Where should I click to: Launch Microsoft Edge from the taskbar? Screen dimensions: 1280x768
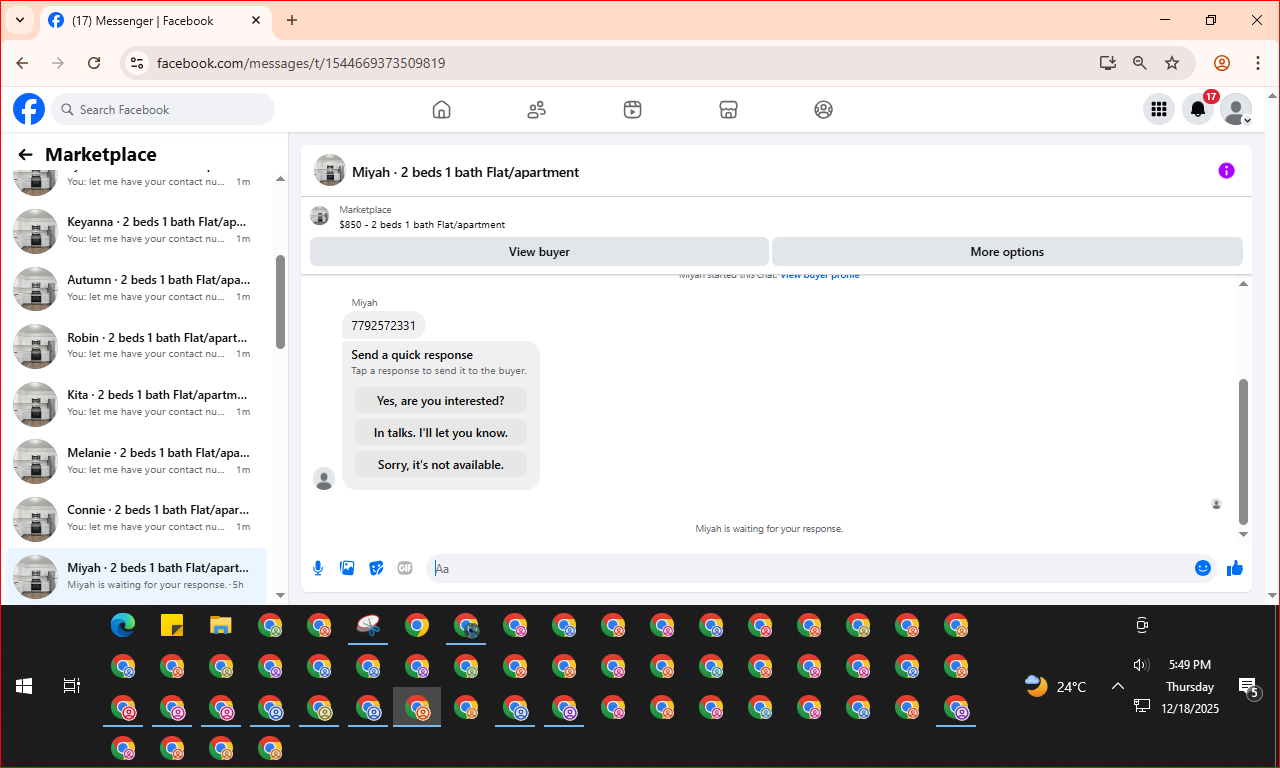(x=123, y=626)
